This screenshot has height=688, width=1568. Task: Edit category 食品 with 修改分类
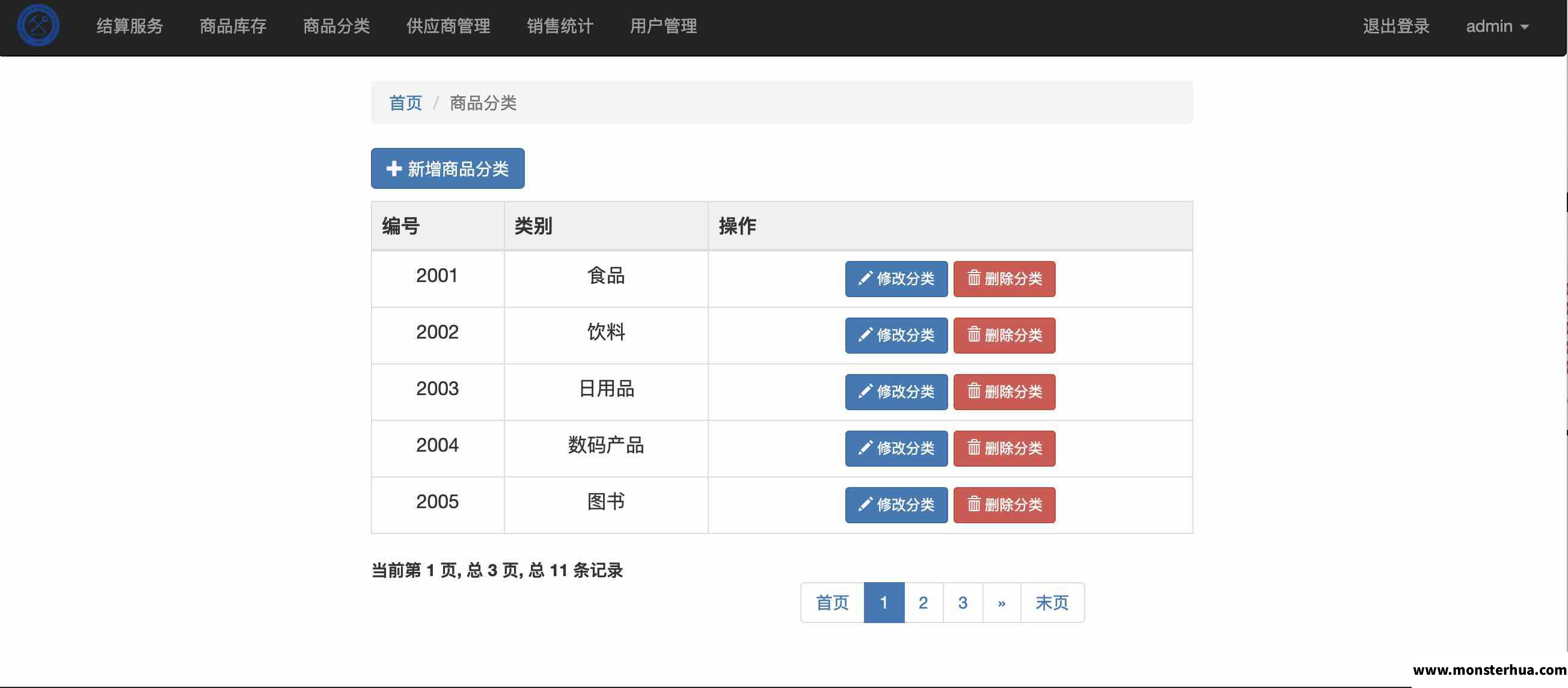[896, 279]
